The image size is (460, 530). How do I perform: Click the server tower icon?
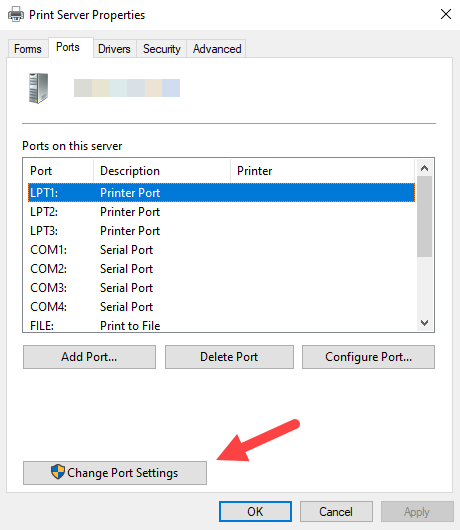click(x=38, y=88)
